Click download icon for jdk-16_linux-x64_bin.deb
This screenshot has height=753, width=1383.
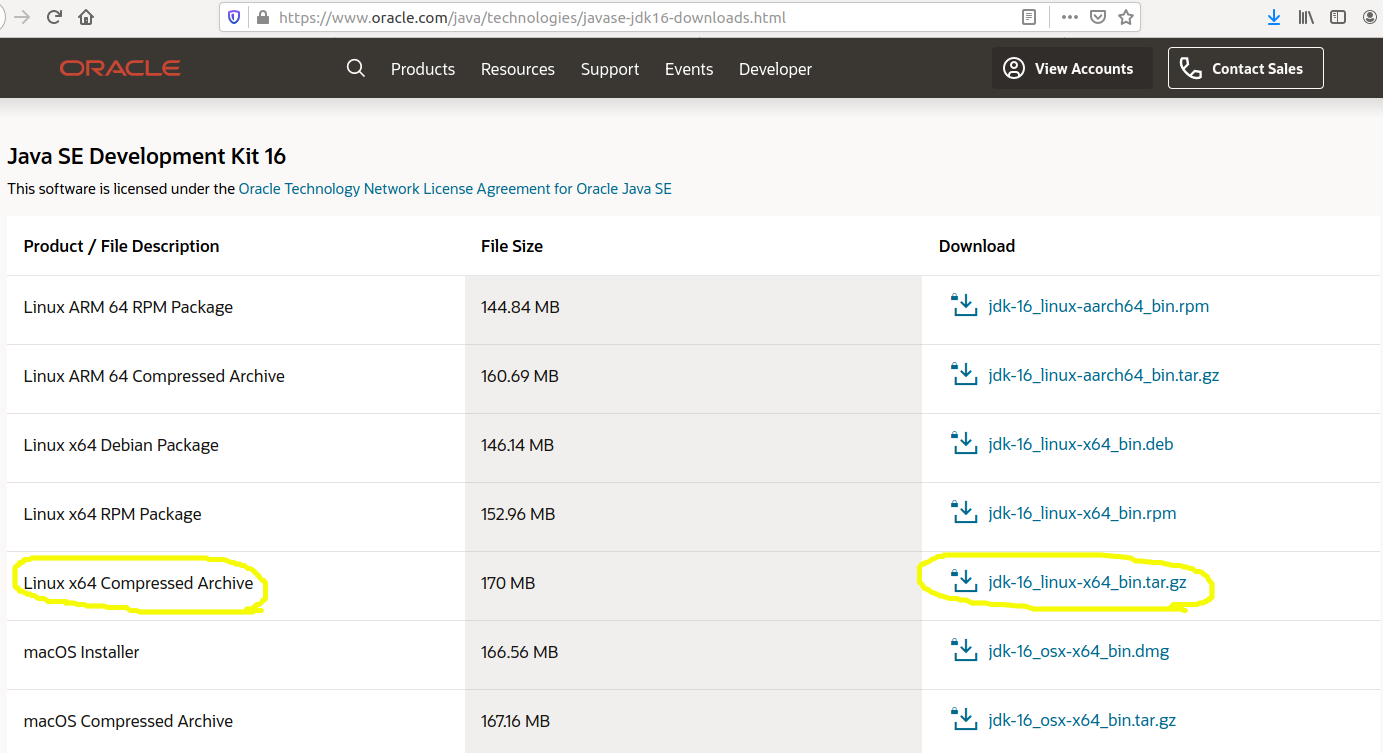(963, 443)
